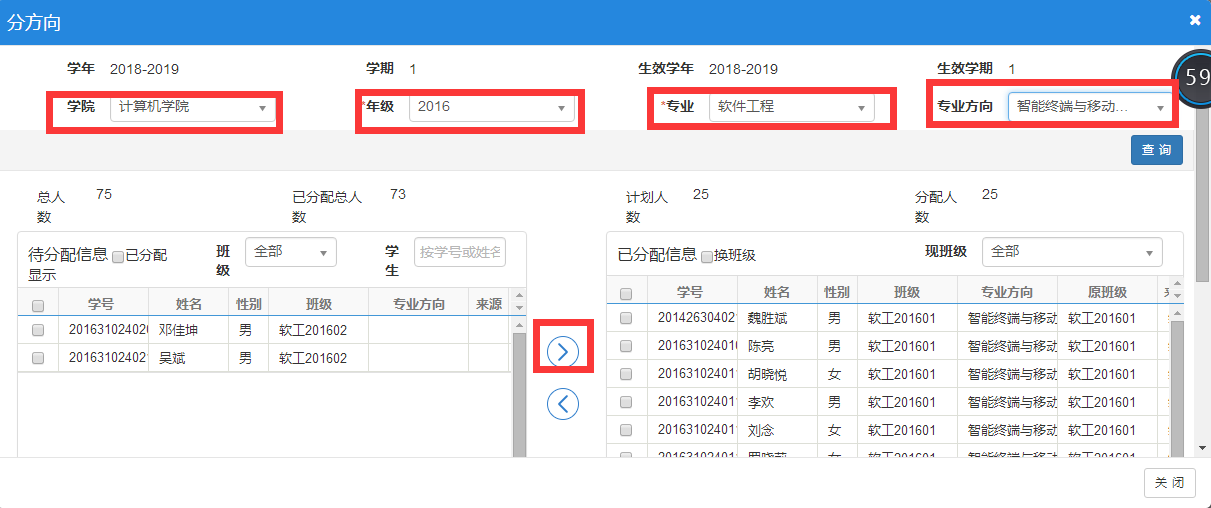Image resolution: width=1211 pixels, height=508 pixels.
Task: Tick the 已分配显示 checkbox
Action: pyautogui.click(x=118, y=256)
